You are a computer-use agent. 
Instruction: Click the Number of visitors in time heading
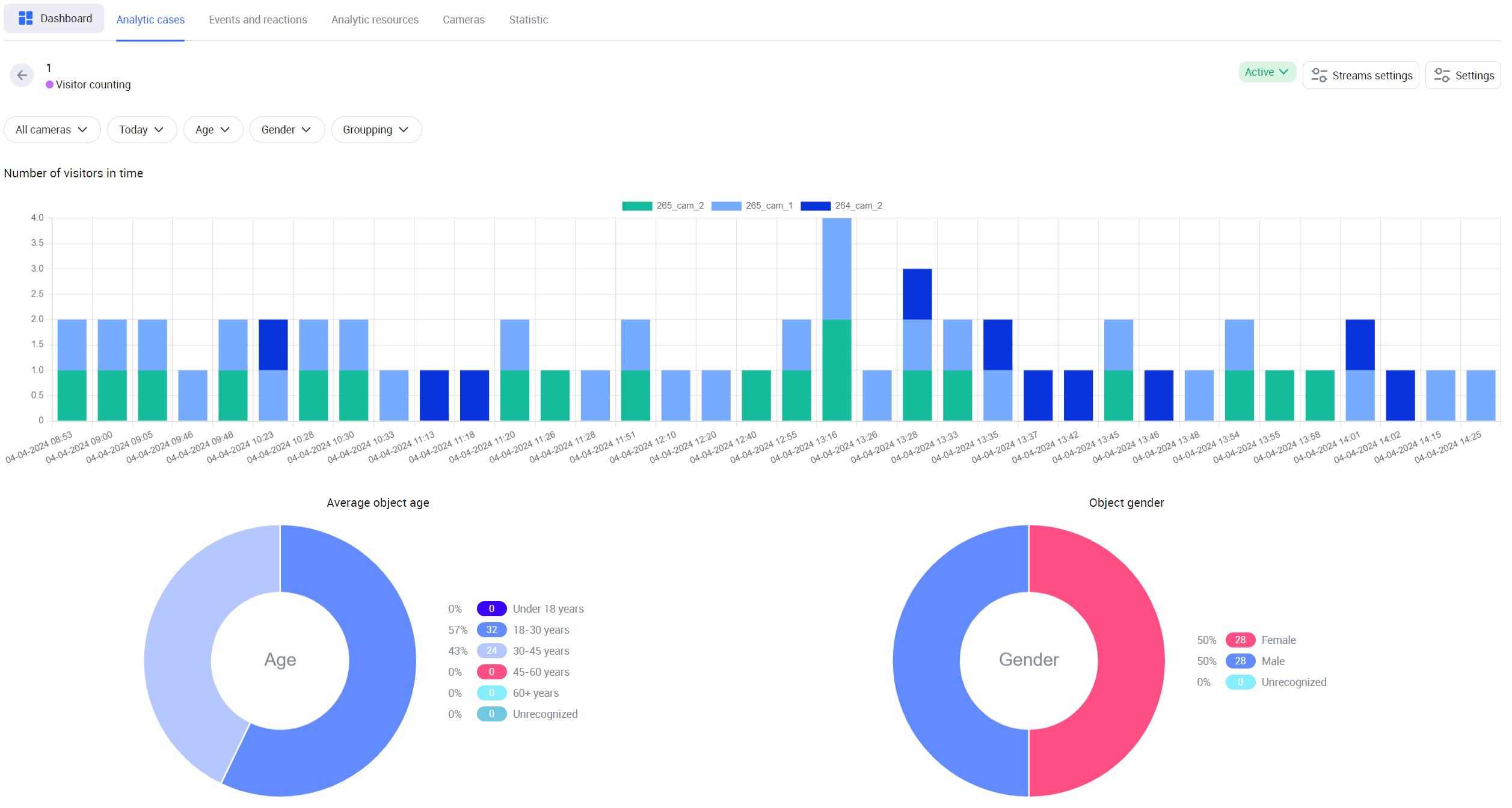[73, 173]
